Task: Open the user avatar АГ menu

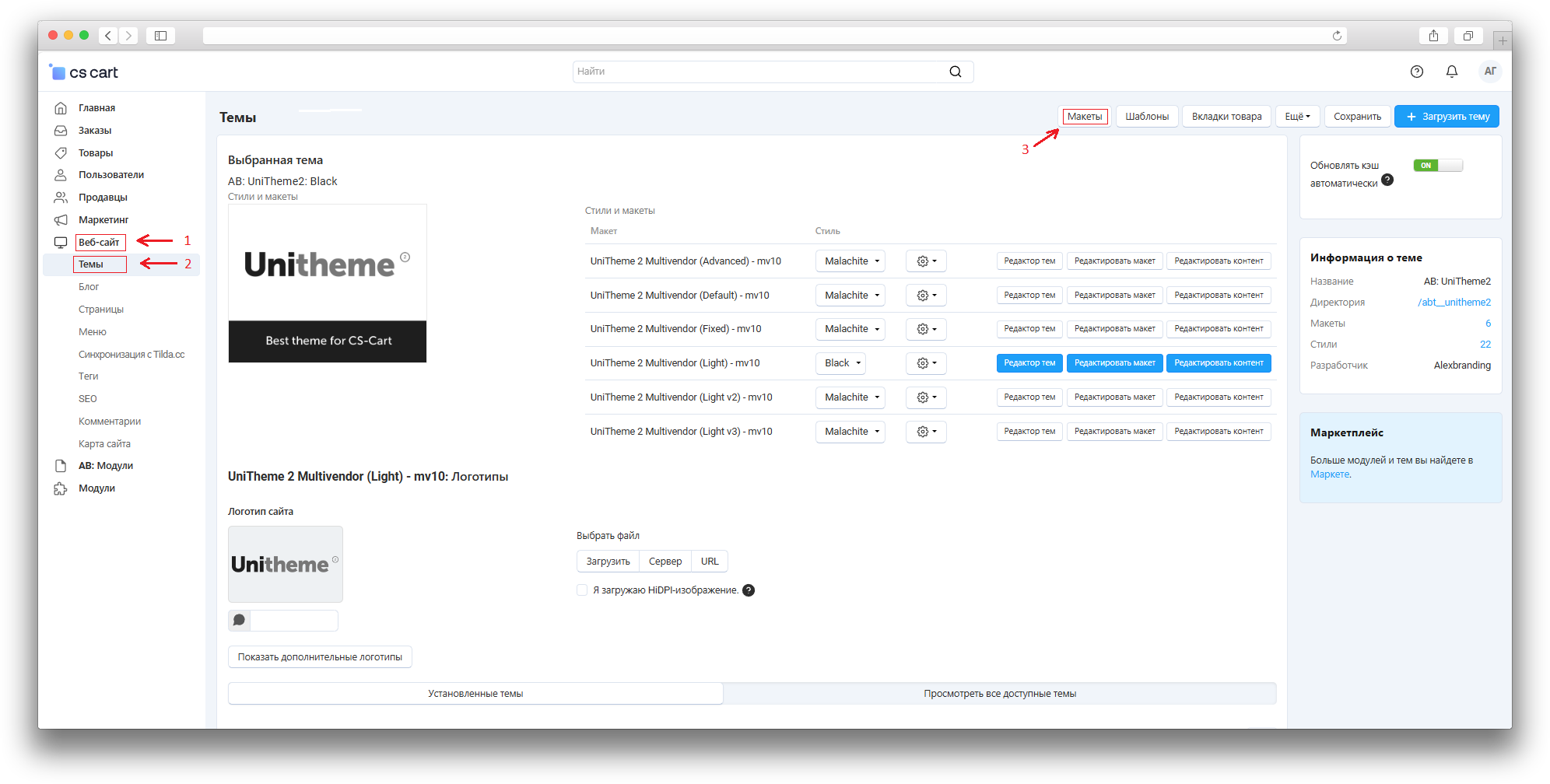Action: (x=1489, y=72)
